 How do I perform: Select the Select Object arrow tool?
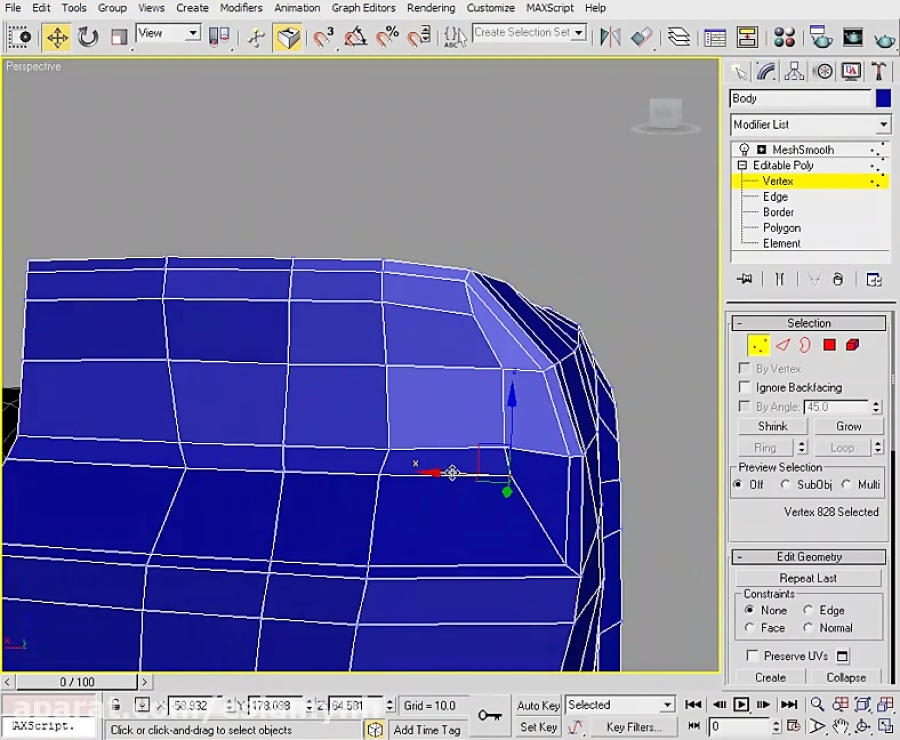(20, 36)
